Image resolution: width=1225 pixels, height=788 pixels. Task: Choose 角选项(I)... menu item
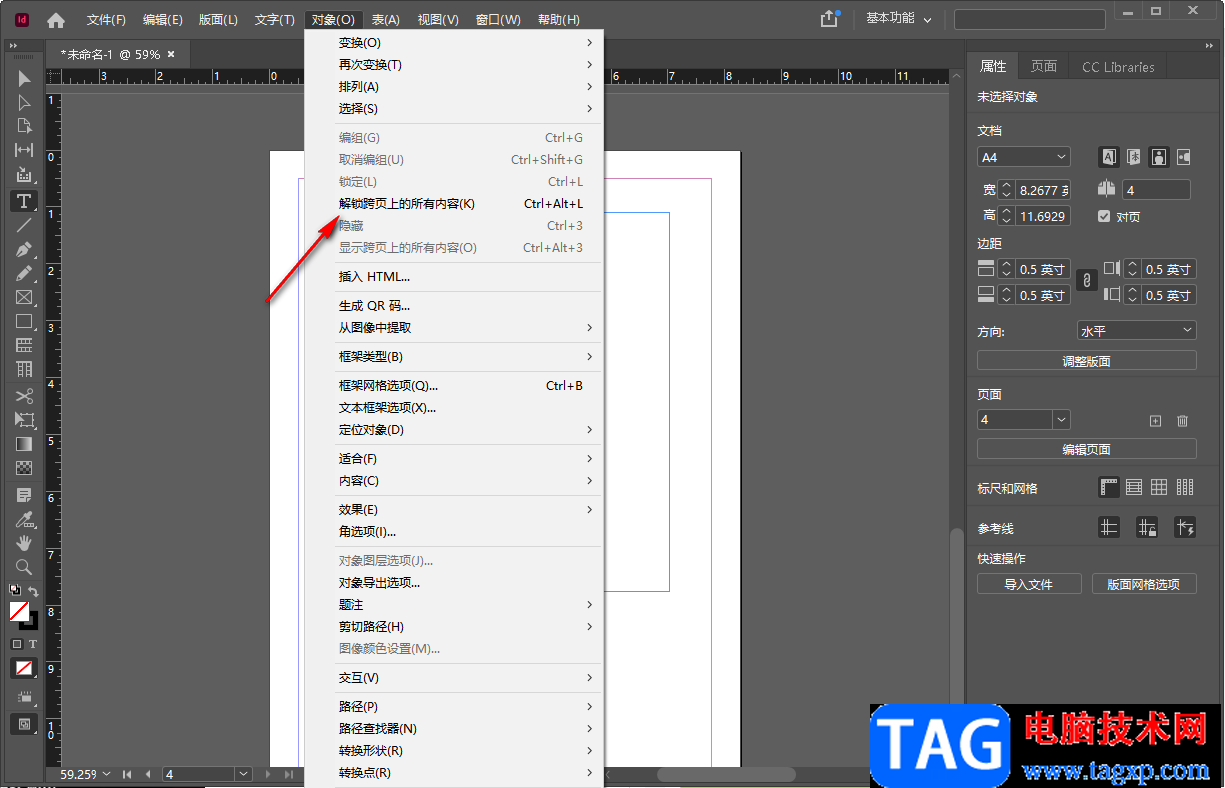454,532
